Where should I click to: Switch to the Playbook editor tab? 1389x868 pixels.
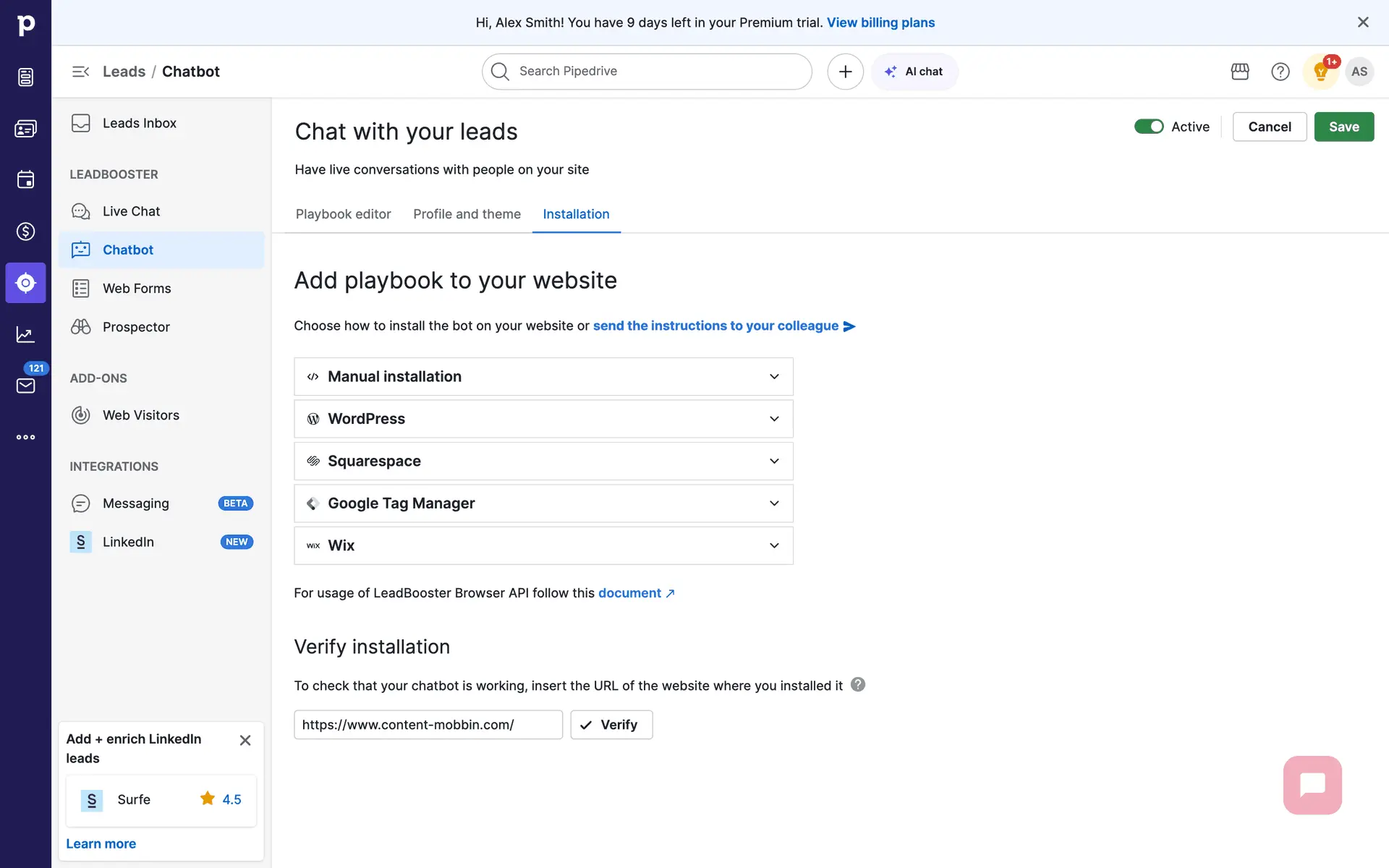coord(343,214)
